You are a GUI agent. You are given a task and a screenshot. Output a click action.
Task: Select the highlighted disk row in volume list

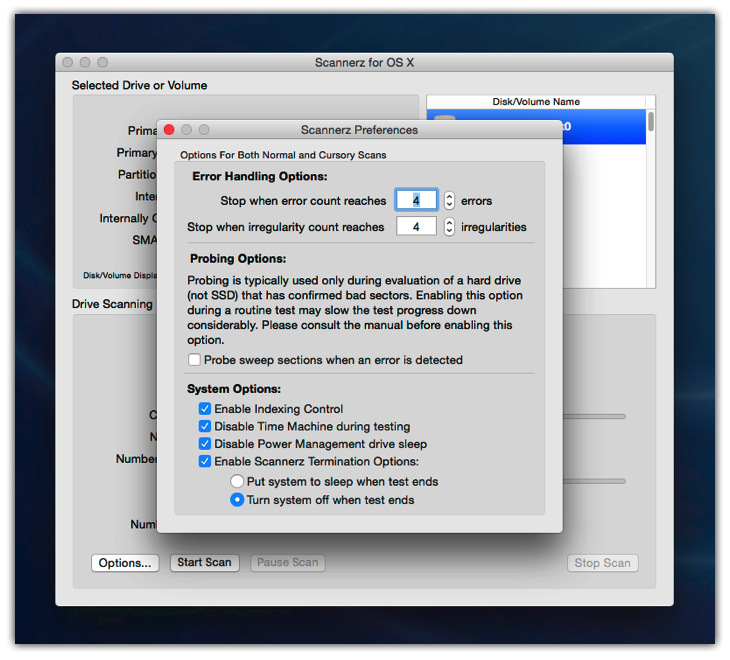(604, 127)
